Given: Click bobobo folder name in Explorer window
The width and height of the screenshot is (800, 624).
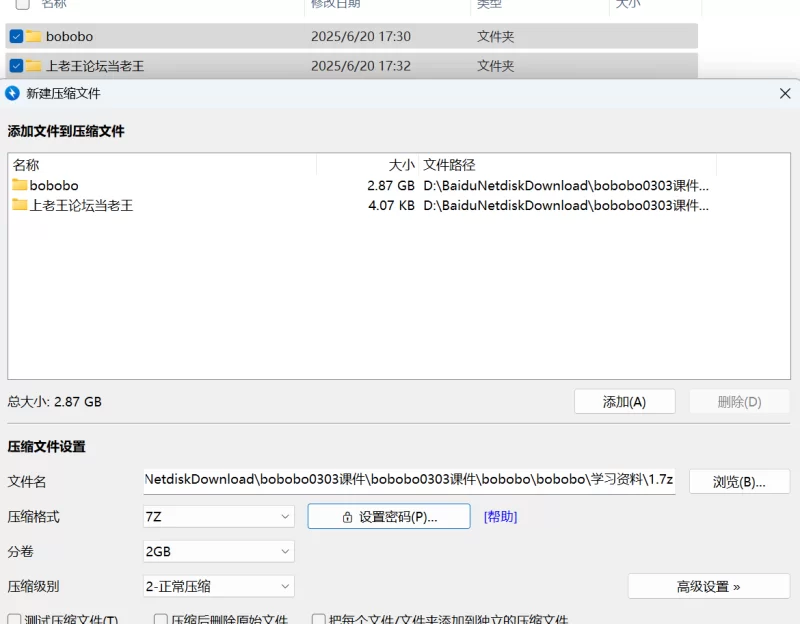Looking at the screenshot, I should click(69, 36).
